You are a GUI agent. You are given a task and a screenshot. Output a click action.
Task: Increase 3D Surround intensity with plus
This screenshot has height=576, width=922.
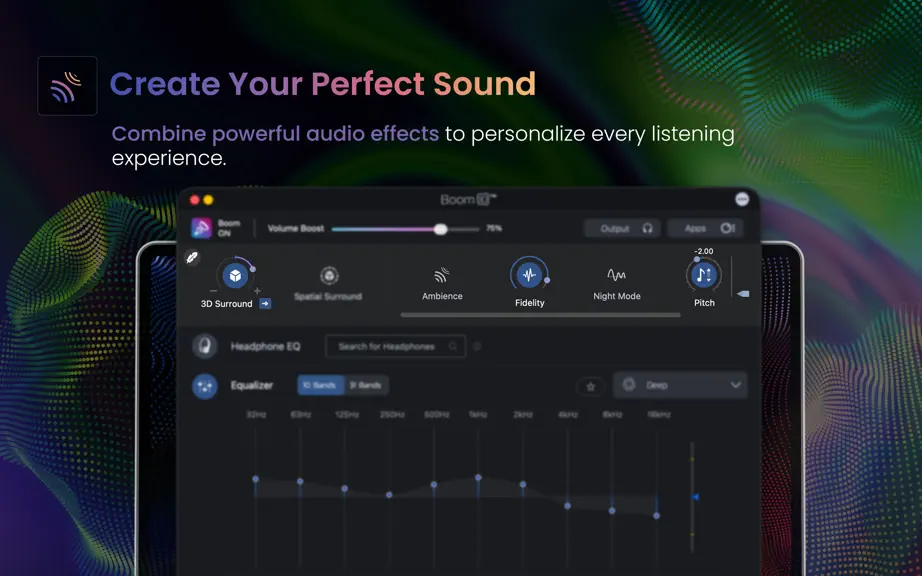(257, 291)
